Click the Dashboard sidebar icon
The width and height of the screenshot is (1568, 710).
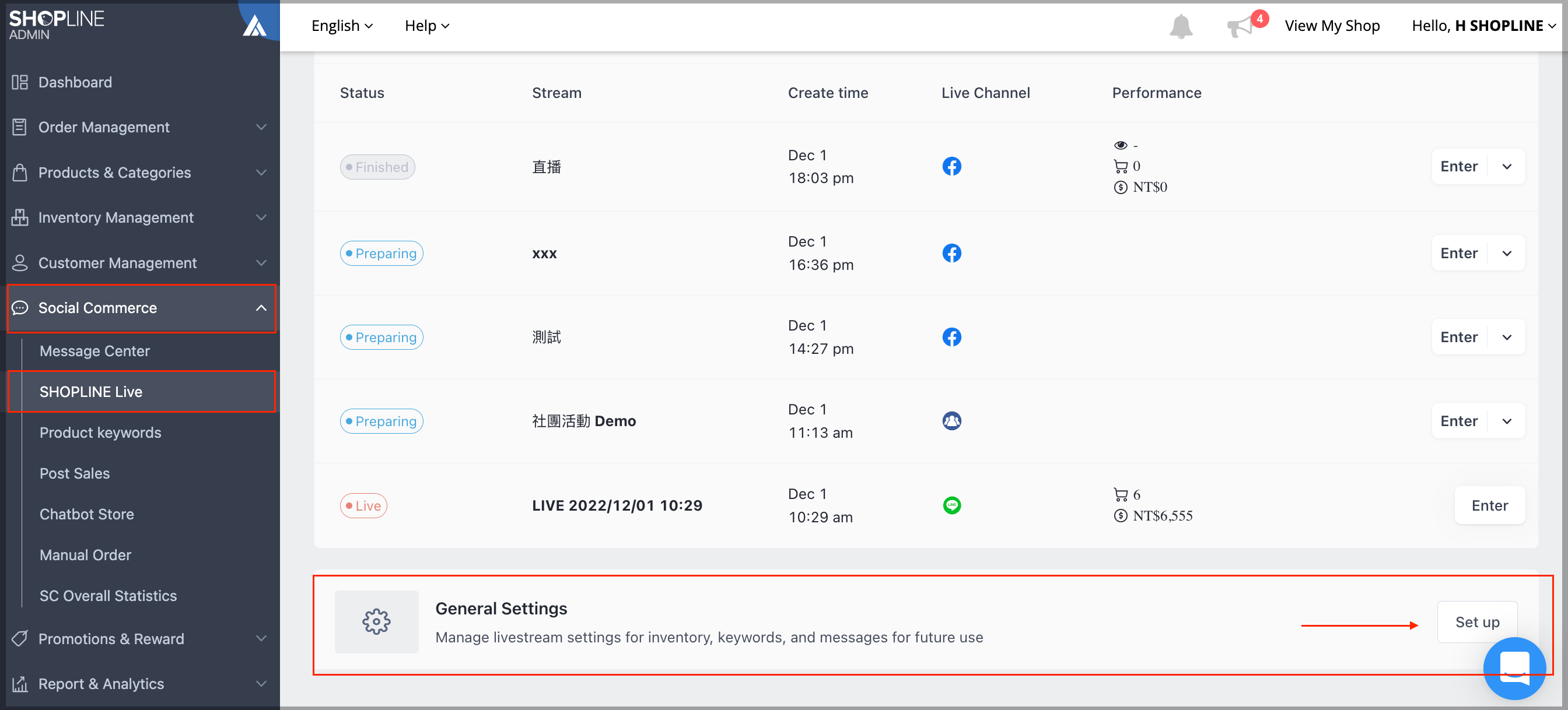point(19,82)
